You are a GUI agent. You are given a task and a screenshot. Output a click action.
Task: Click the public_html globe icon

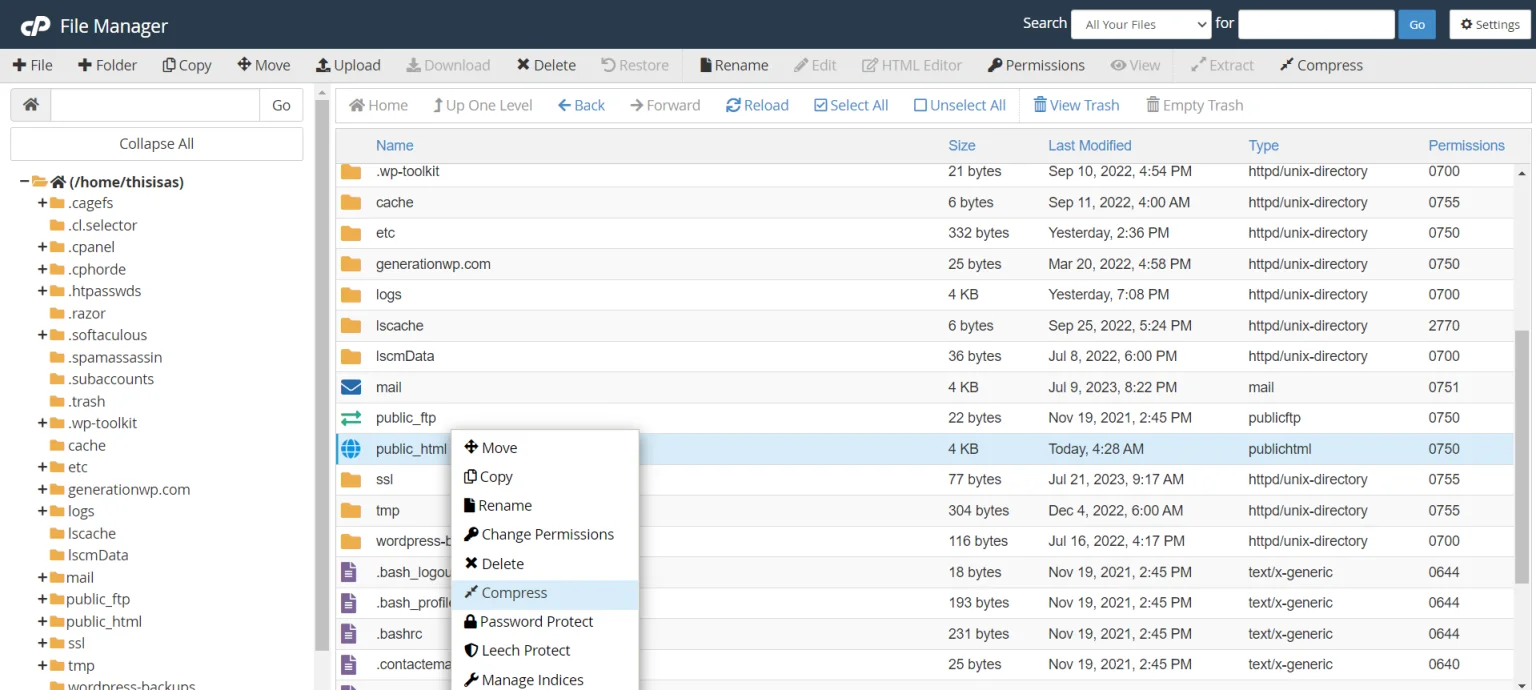pos(351,449)
